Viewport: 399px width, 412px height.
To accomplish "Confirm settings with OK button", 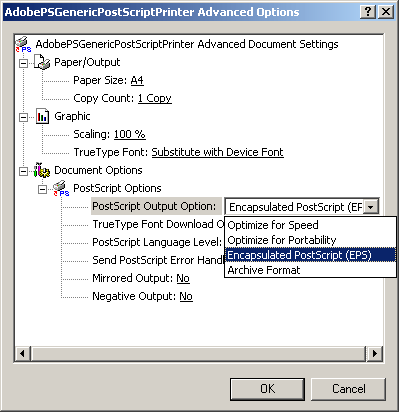I will [x=267, y=389].
